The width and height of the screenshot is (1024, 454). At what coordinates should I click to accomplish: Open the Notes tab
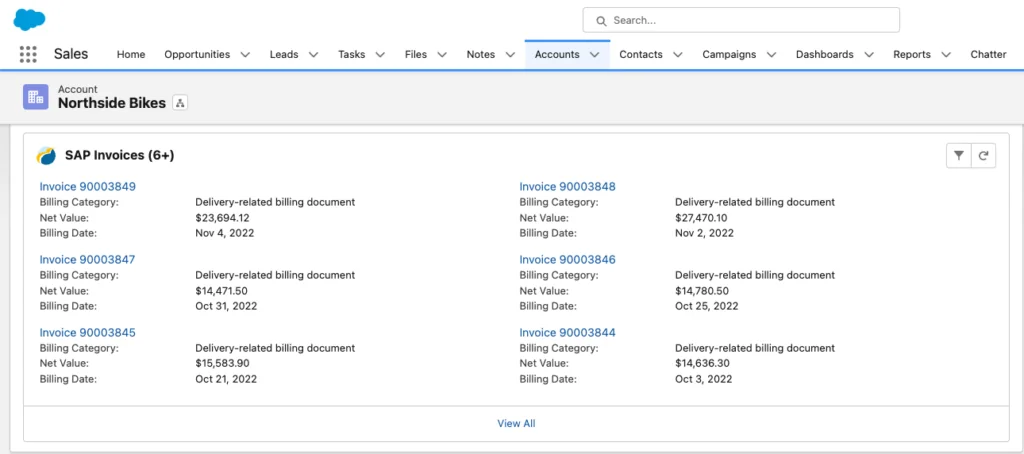point(481,55)
